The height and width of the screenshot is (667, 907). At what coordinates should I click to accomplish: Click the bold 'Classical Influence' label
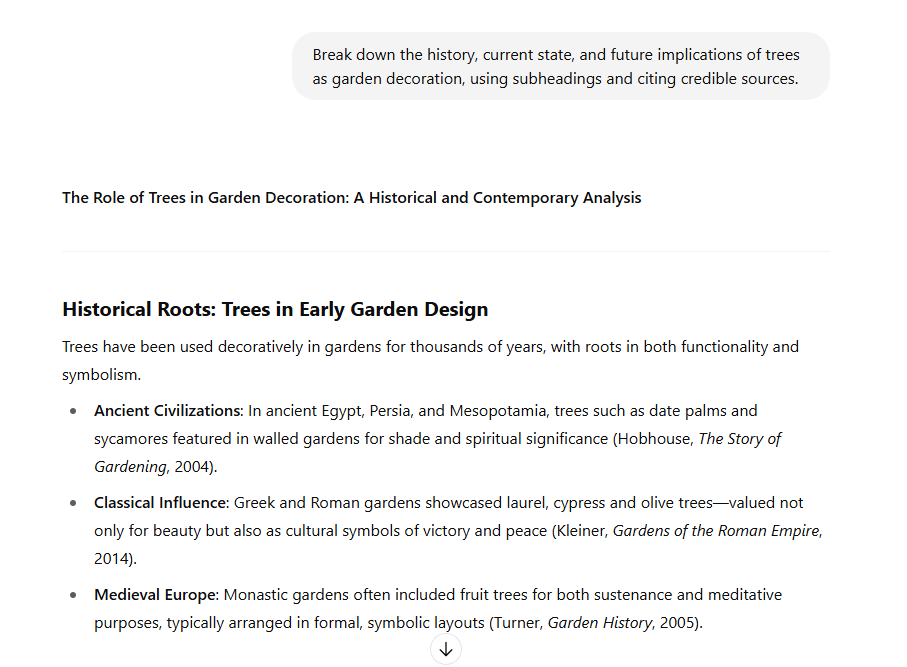[160, 502]
